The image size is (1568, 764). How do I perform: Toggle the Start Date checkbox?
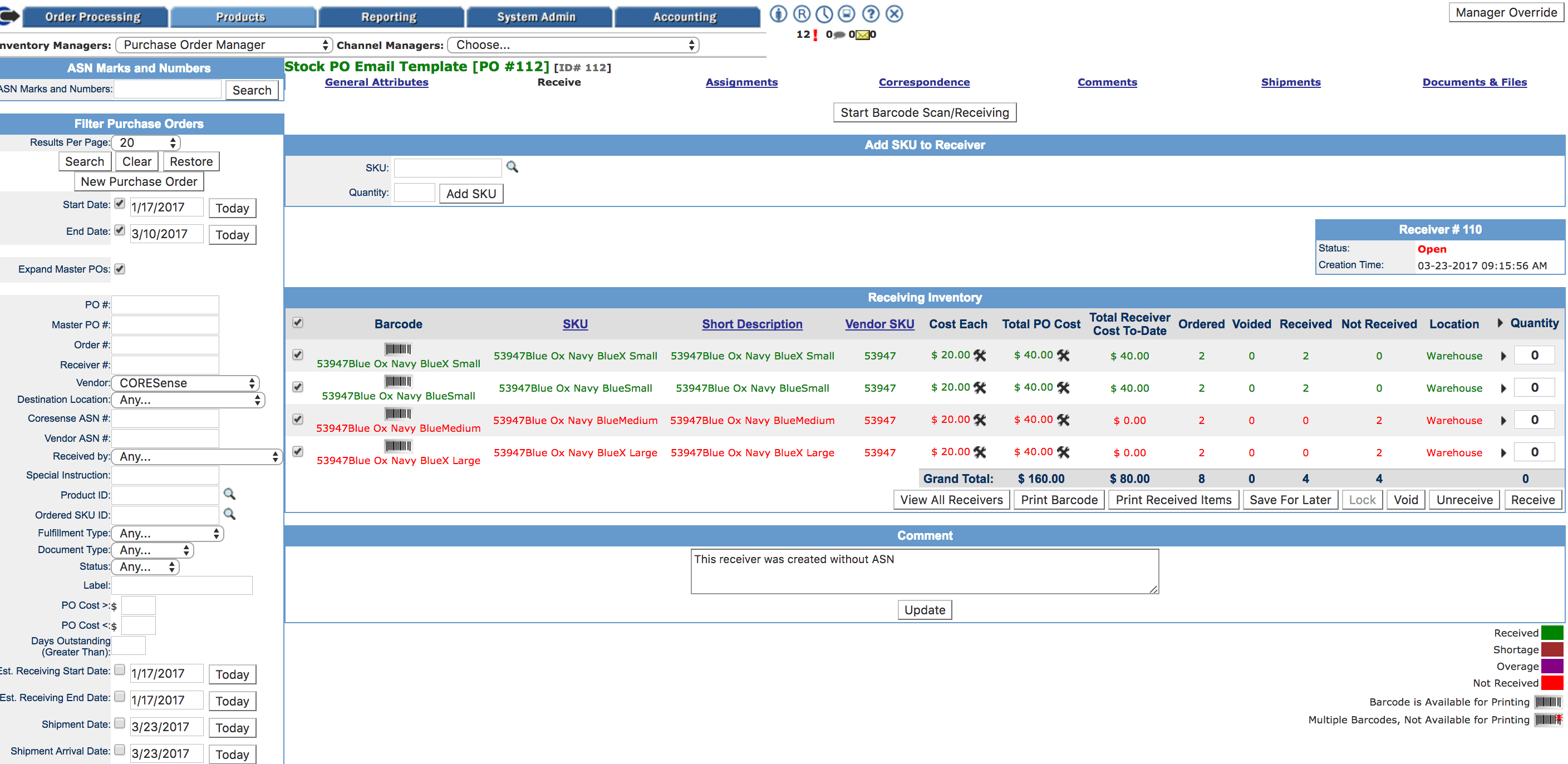click(x=120, y=203)
